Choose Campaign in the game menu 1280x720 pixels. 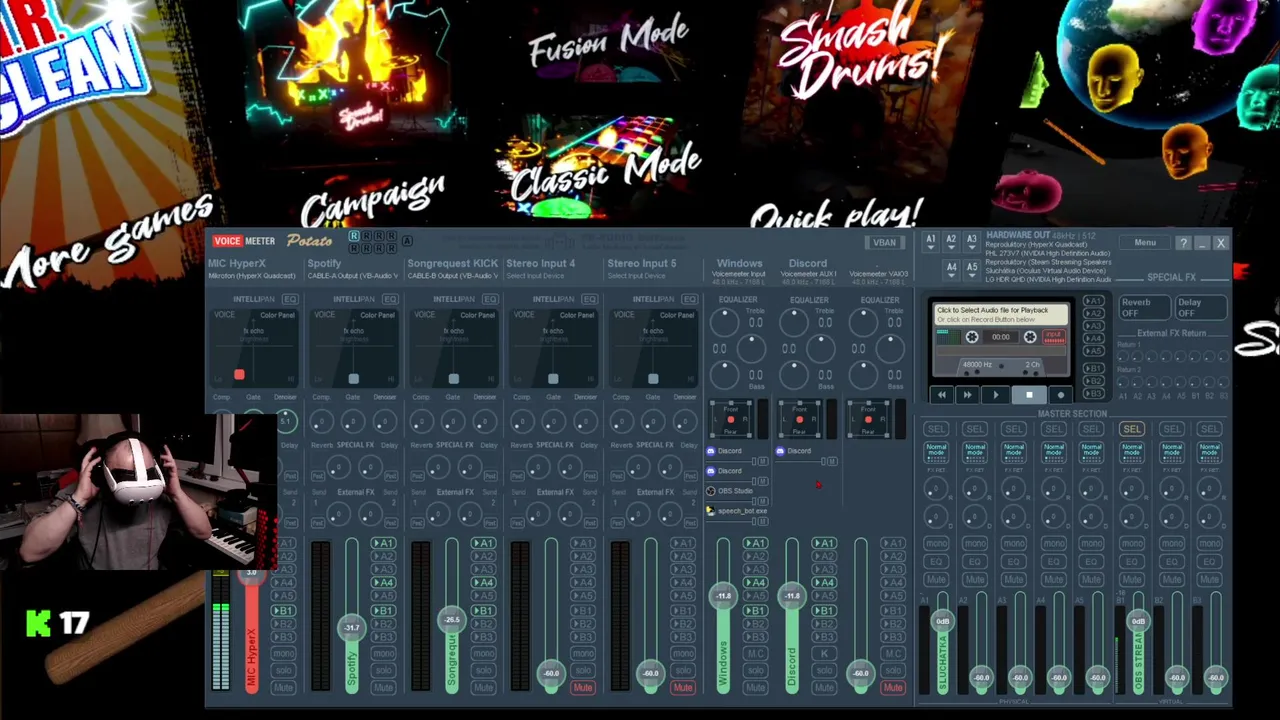coord(372,199)
